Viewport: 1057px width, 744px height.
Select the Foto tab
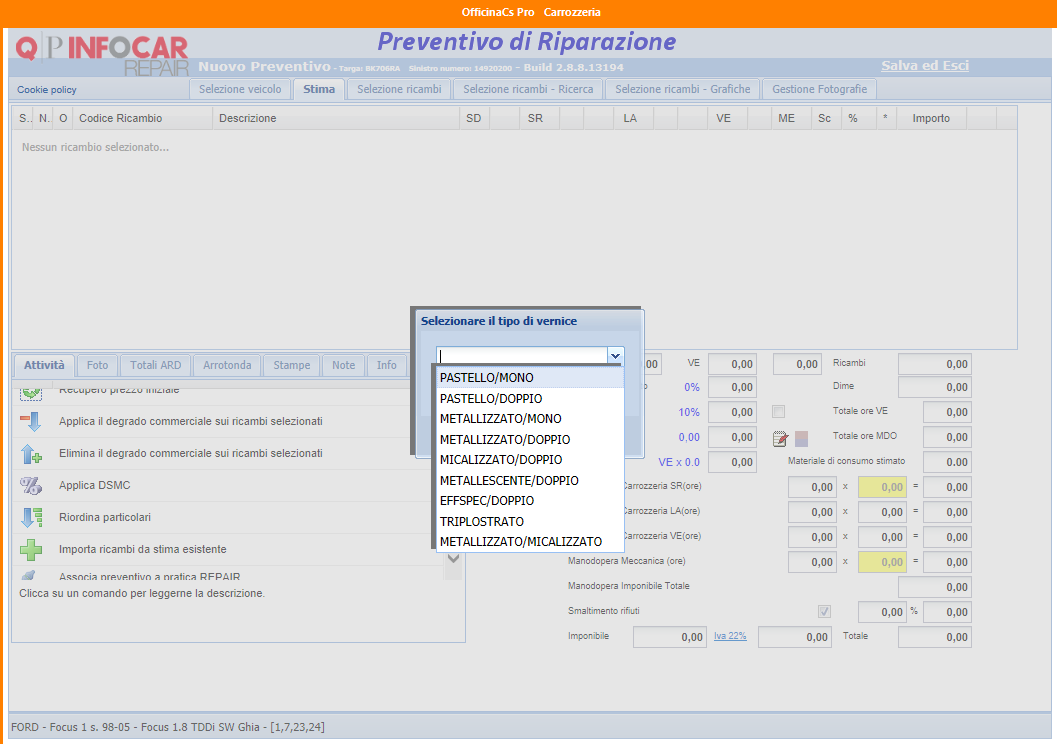pos(97,365)
